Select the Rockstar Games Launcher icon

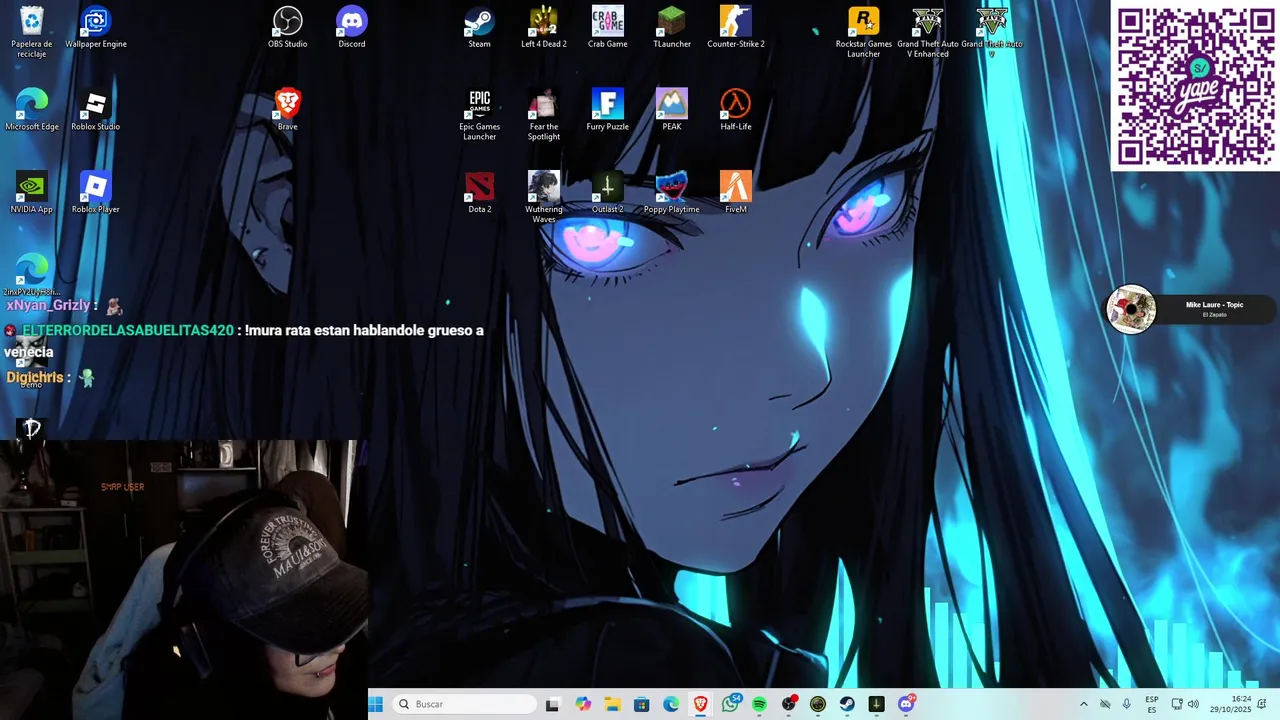point(864,32)
